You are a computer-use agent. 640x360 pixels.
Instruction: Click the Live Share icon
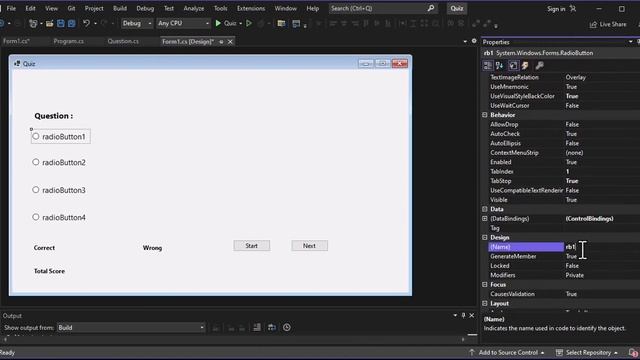(593, 24)
